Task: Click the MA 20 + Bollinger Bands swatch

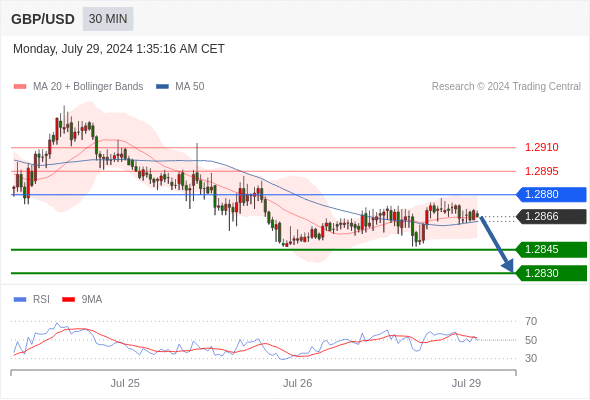Action: (x=20, y=87)
